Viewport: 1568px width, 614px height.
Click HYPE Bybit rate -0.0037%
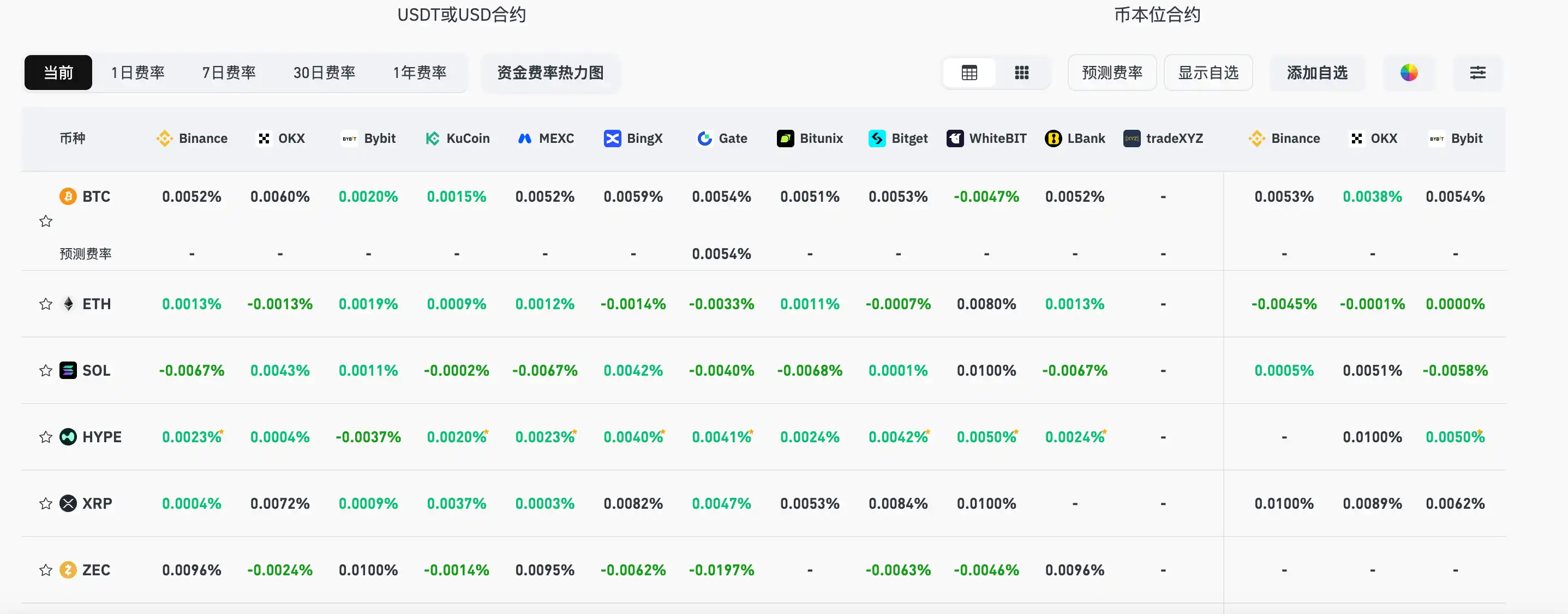[368, 437]
